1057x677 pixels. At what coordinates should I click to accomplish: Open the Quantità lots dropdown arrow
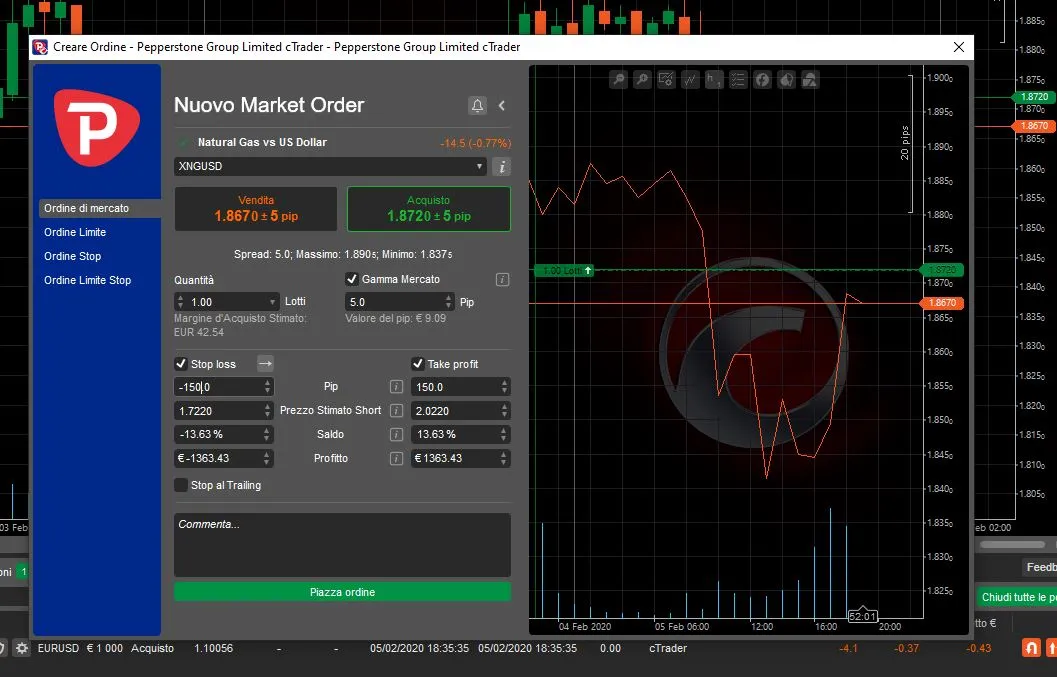(x=272, y=302)
